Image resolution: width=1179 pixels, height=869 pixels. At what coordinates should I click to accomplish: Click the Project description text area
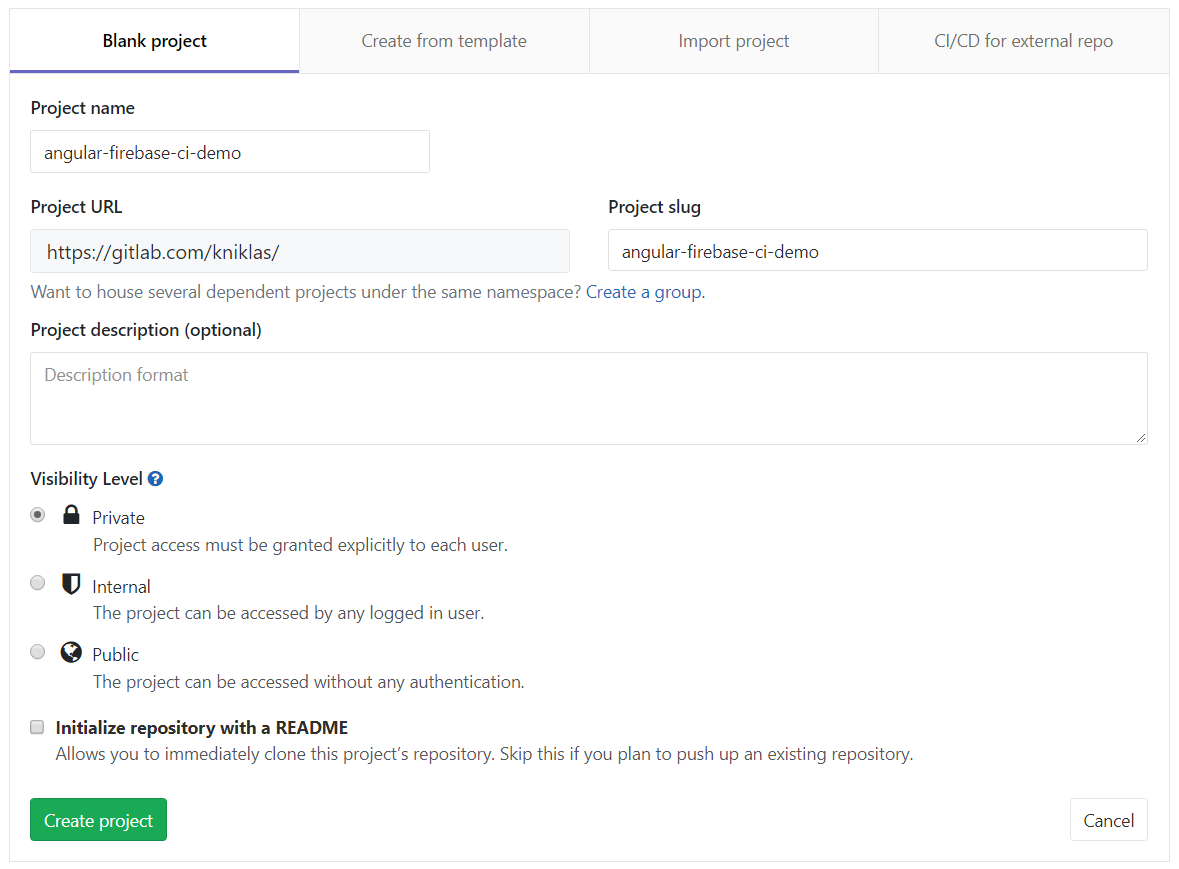tap(588, 398)
